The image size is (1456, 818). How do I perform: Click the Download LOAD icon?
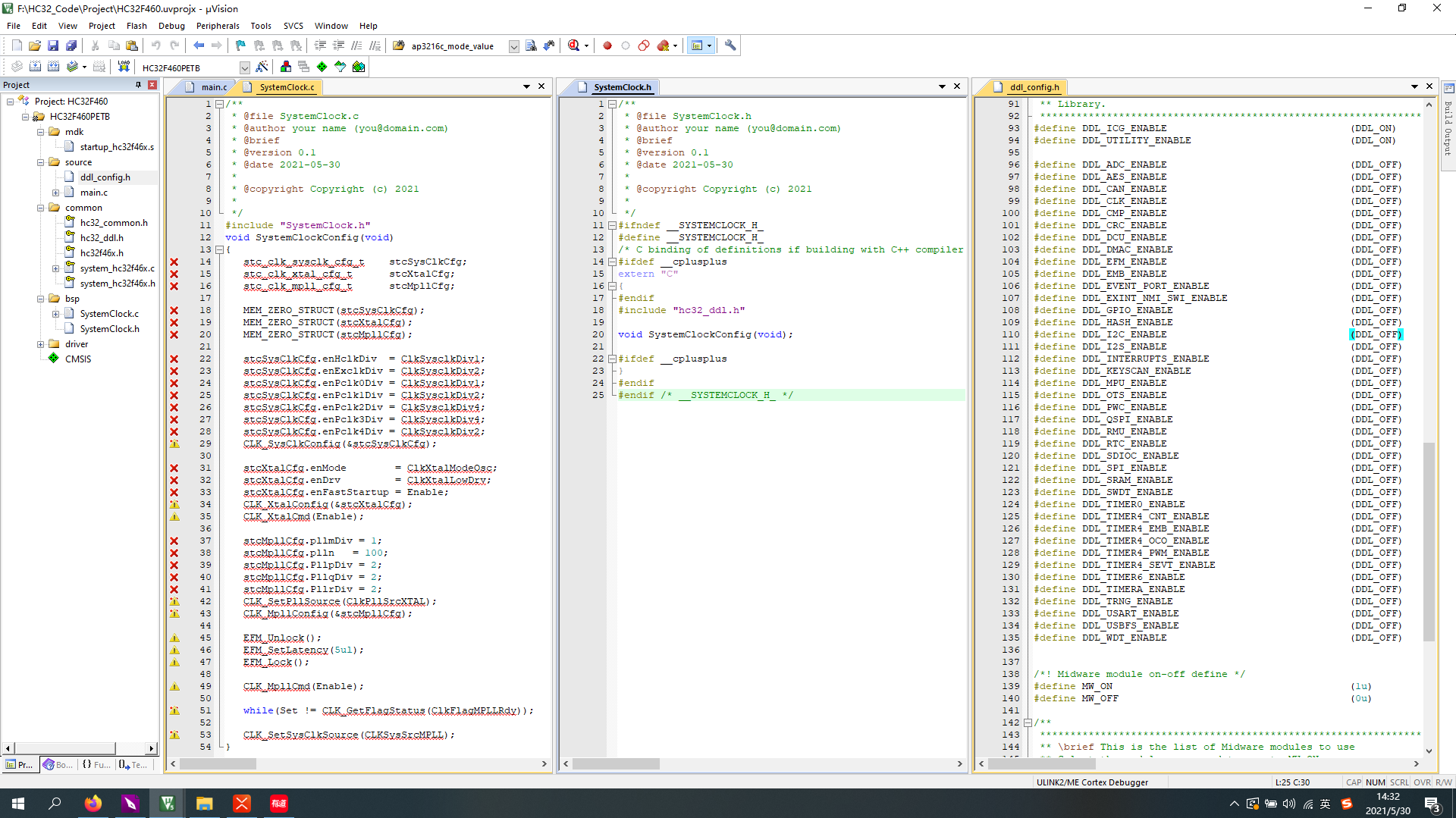click(124, 67)
